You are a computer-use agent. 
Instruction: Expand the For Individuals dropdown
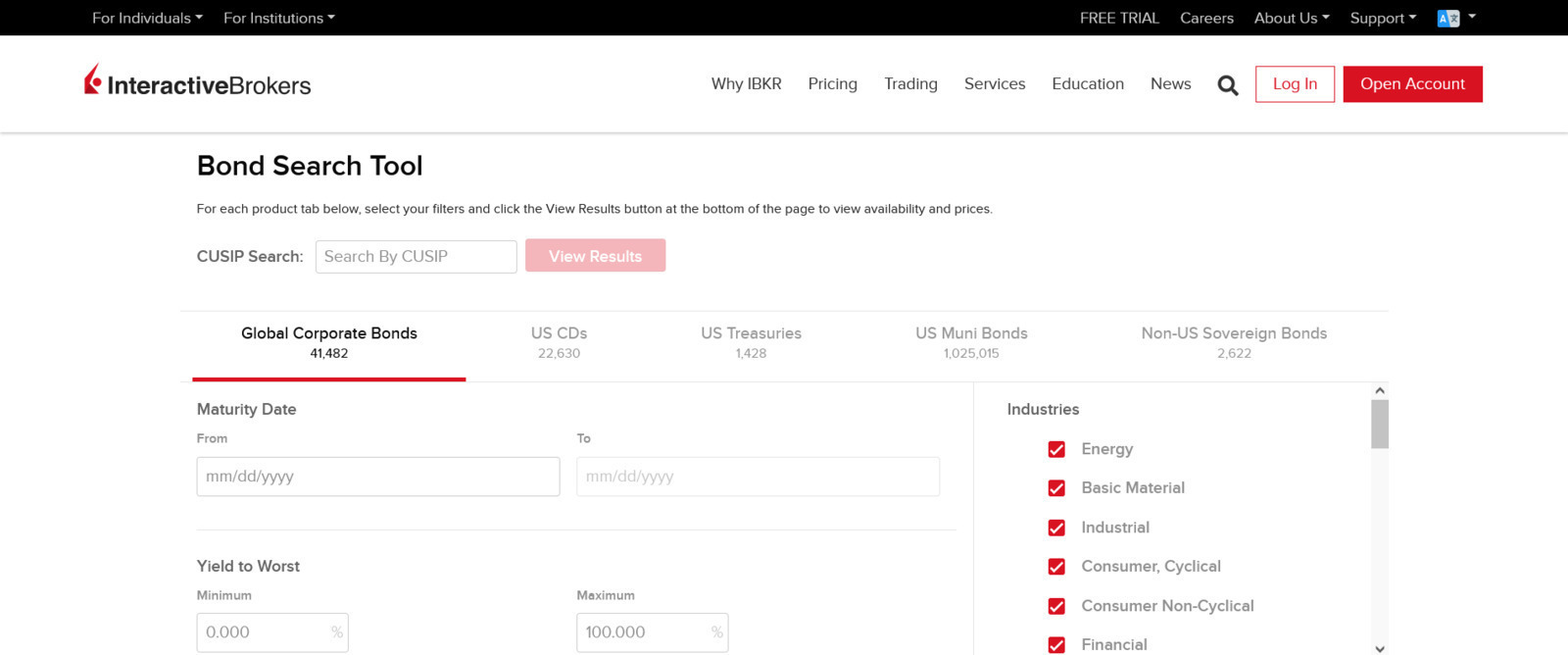(x=147, y=18)
